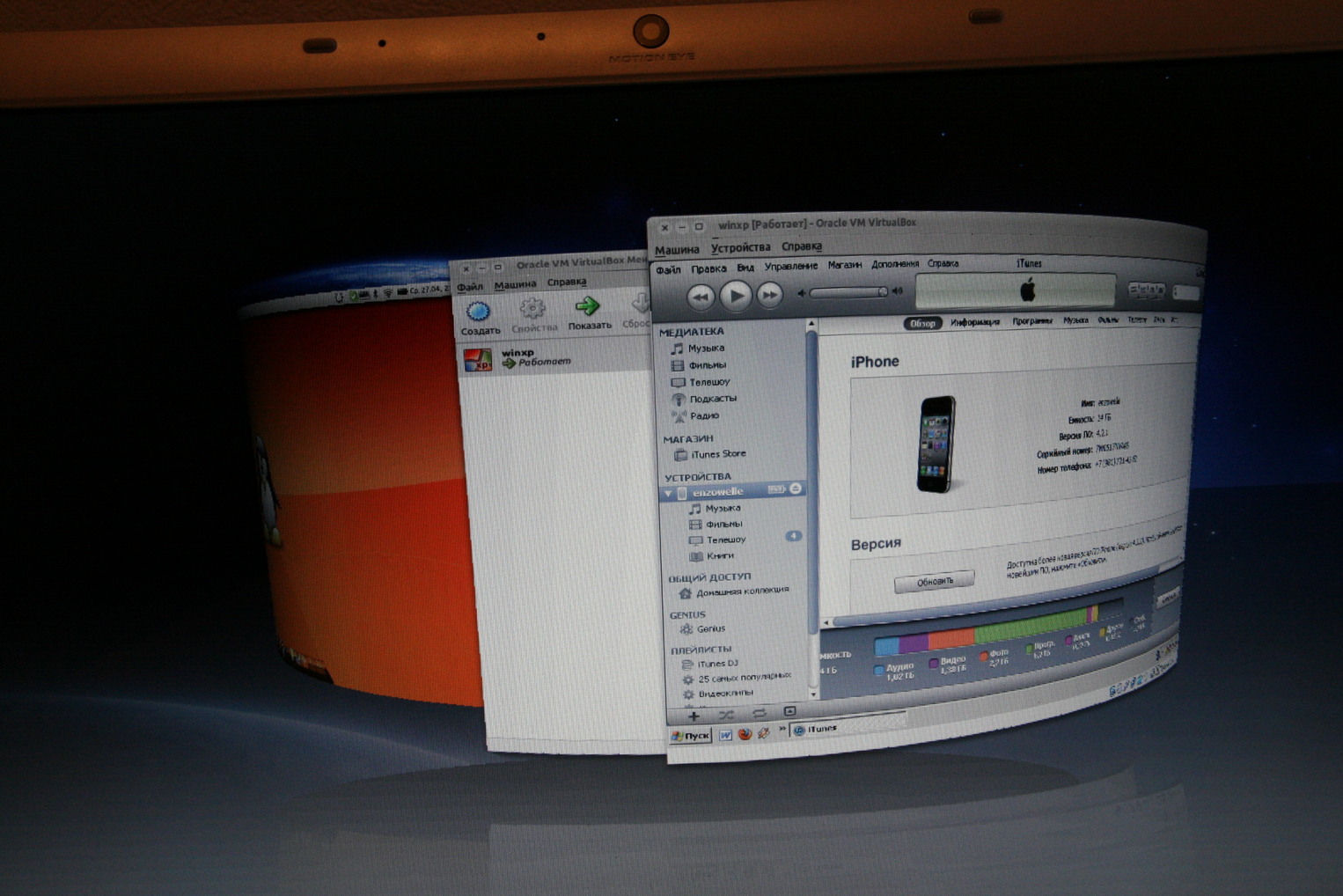1343x896 pixels.
Task: Click the low-volume speaker icon in iTunes
Action: [801, 293]
